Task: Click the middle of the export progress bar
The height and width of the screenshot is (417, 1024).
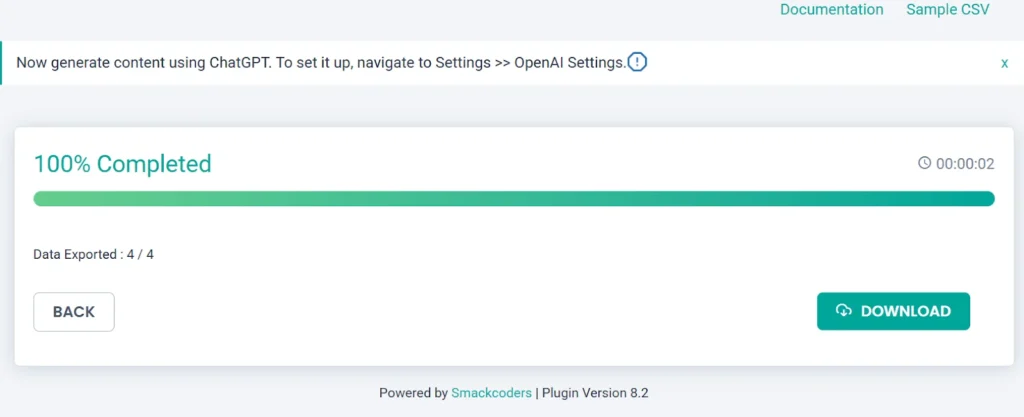Action: tap(514, 198)
